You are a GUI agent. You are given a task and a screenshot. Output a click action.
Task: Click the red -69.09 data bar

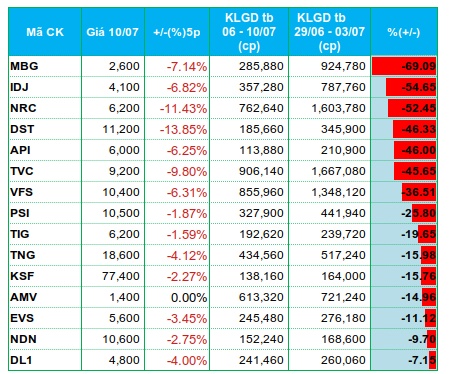pyautogui.click(x=404, y=66)
